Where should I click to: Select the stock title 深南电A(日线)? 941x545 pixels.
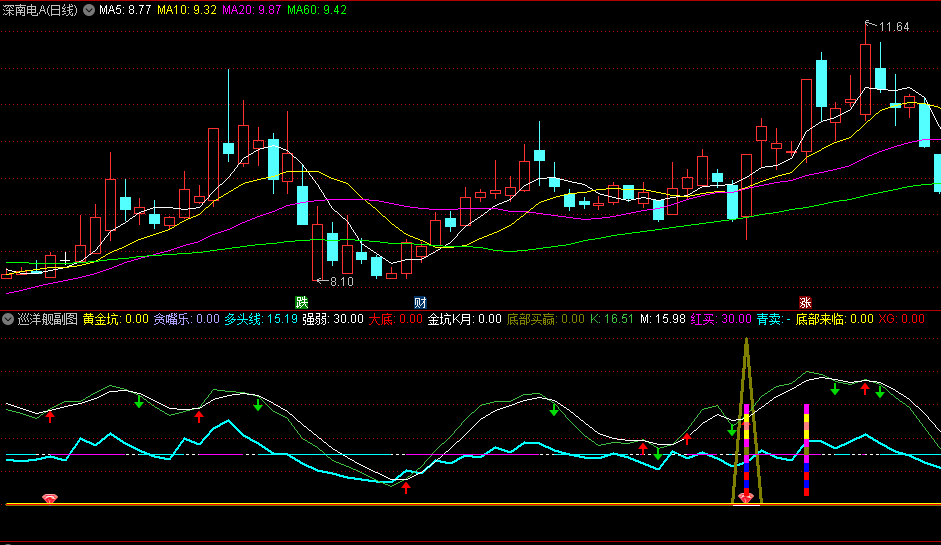pyautogui.click(x=40, y=10)
